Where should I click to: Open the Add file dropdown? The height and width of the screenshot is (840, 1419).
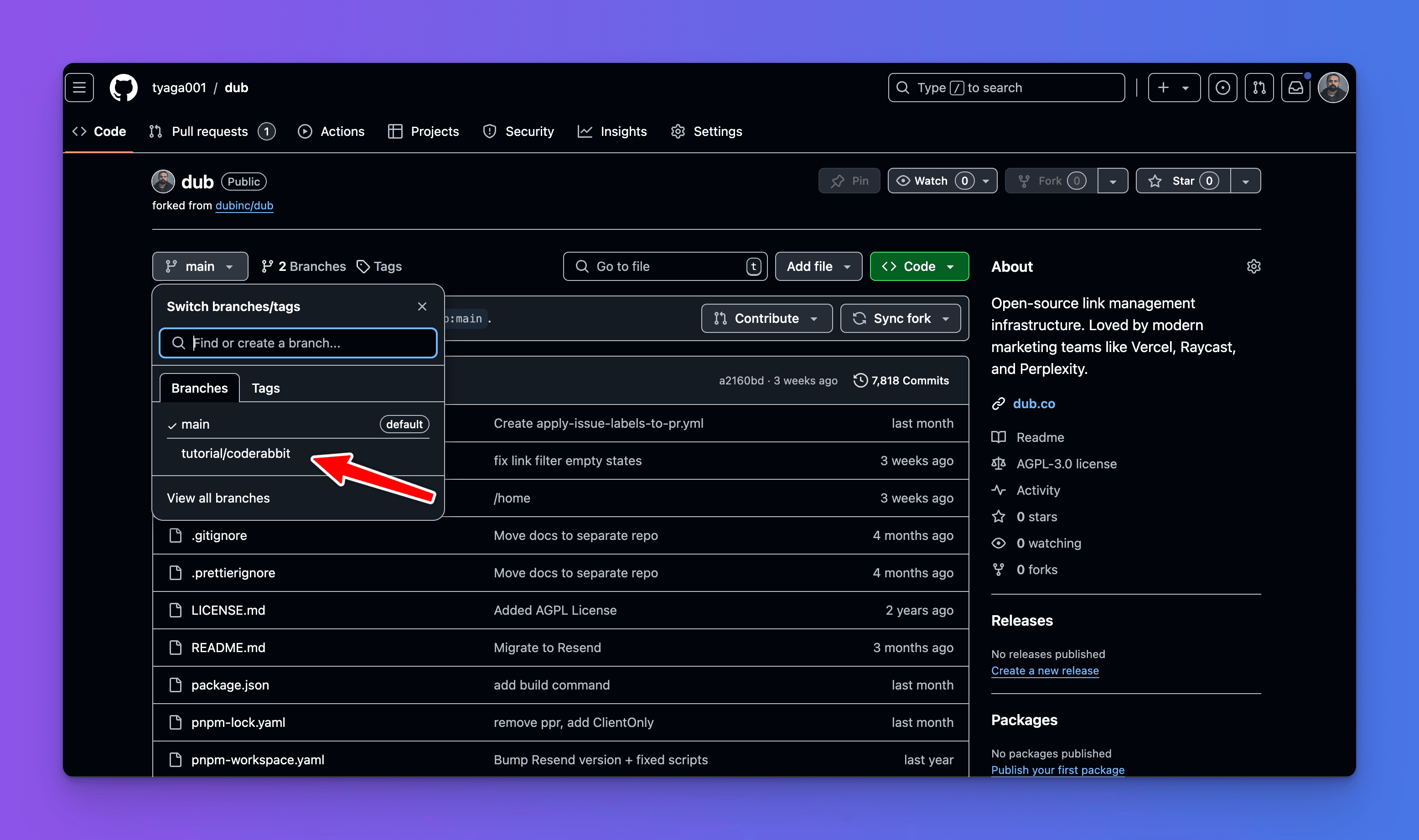point(818,266)
